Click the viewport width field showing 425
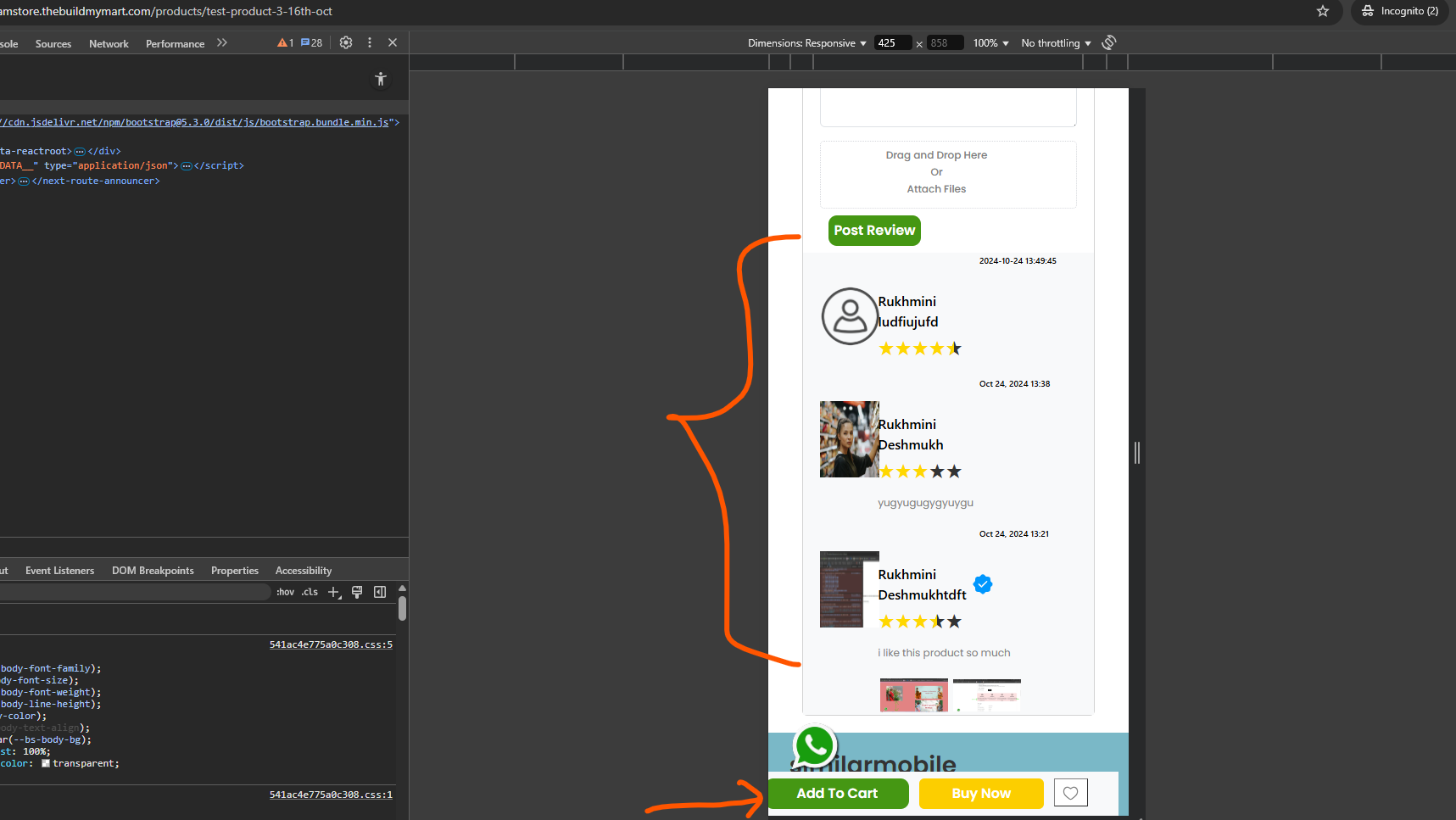 [x=893, y=43]
